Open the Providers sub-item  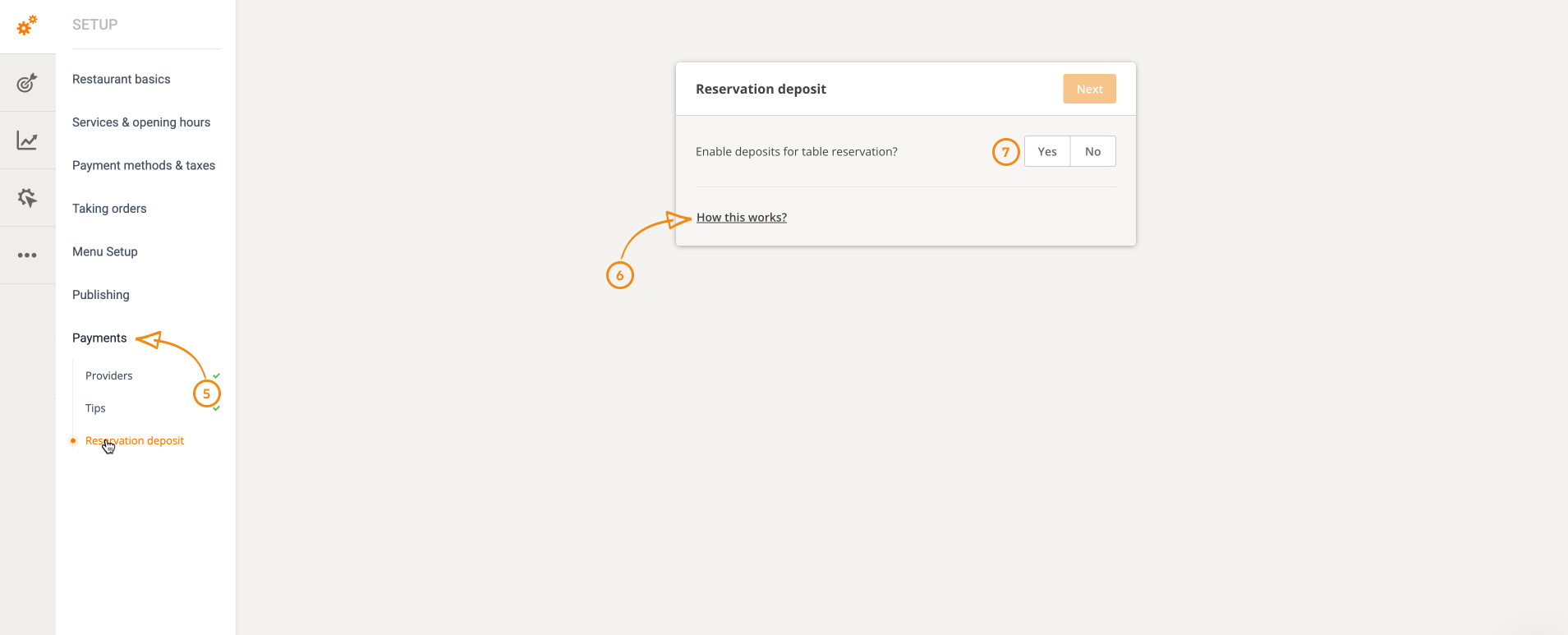(109, 376)
